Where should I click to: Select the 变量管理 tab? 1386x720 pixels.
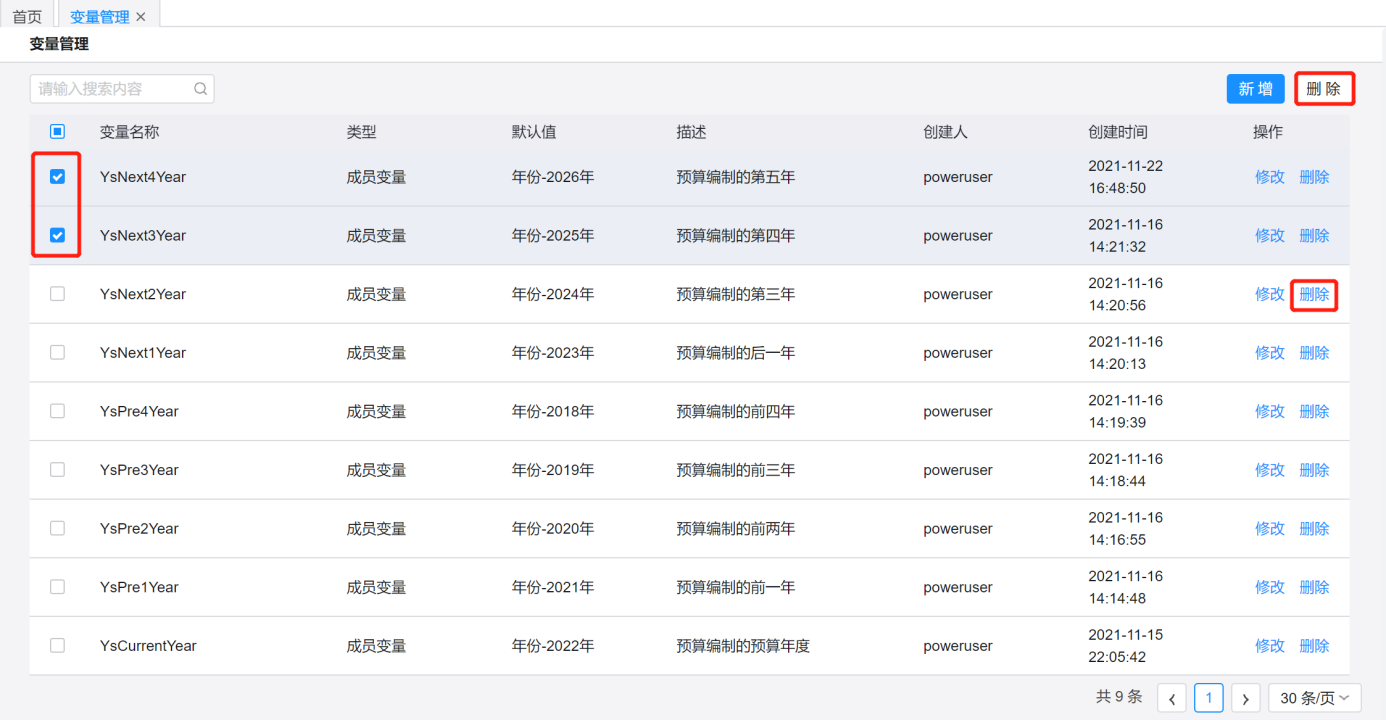pos(99,17)
